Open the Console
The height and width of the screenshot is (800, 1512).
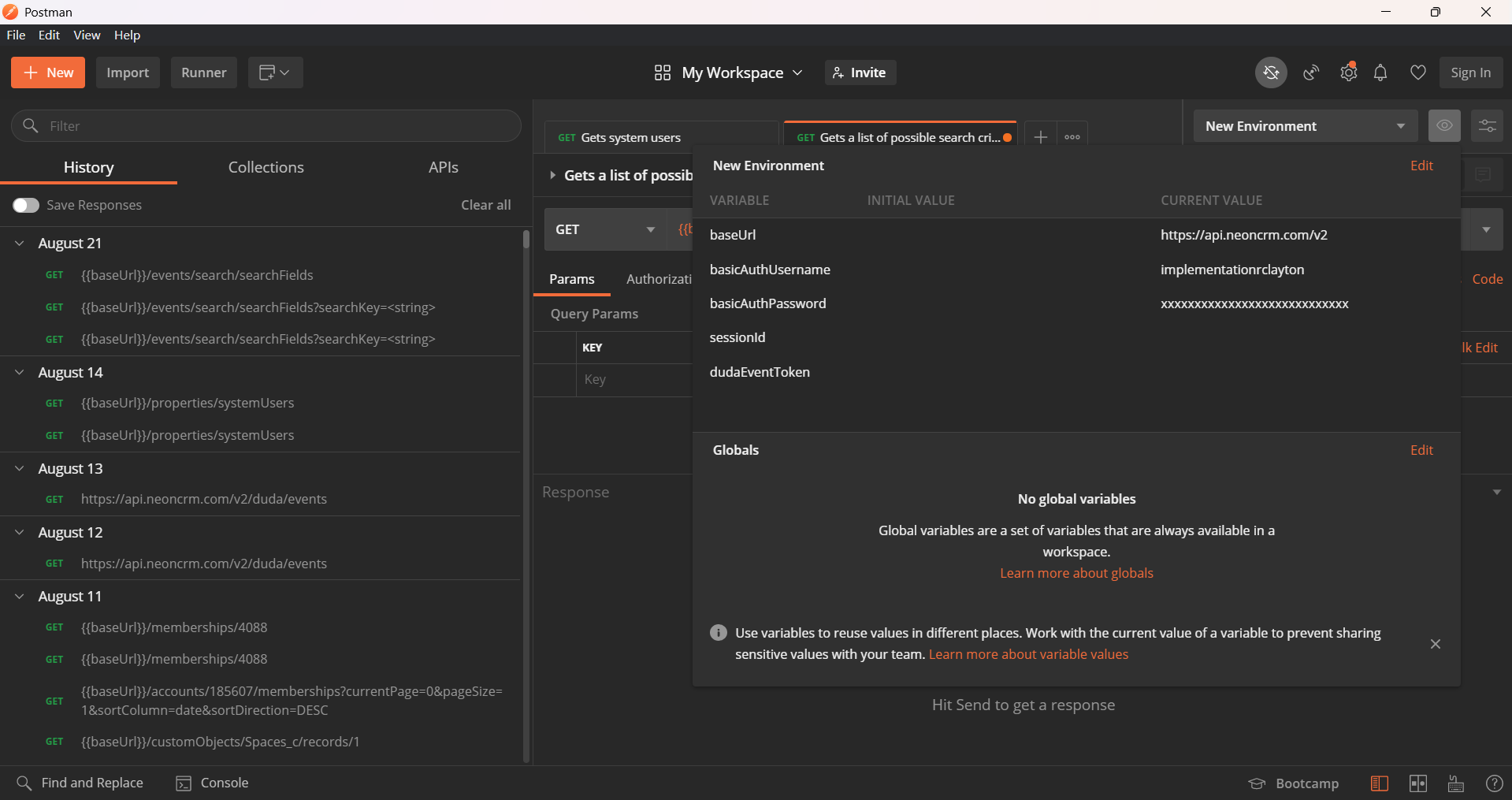[212, 783]
